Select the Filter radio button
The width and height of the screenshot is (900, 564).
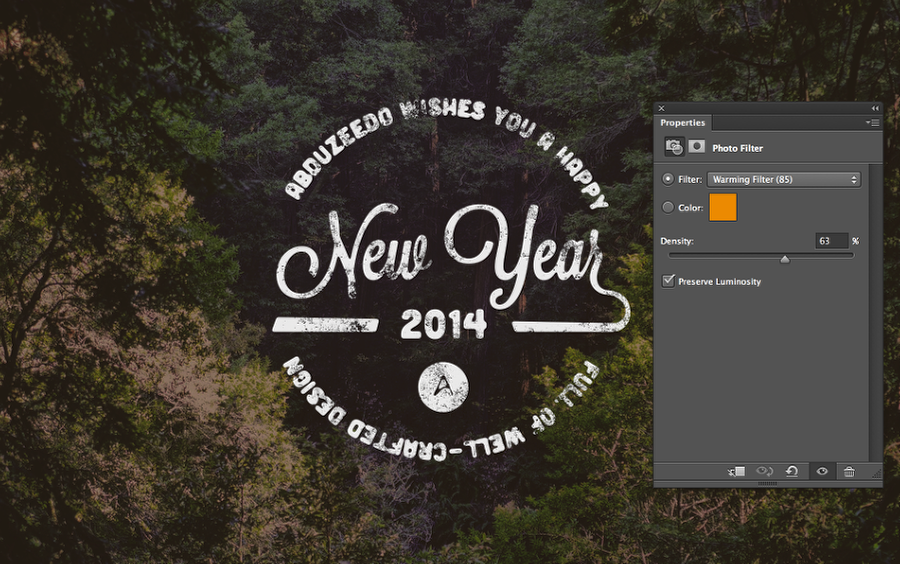pos(668,179)
